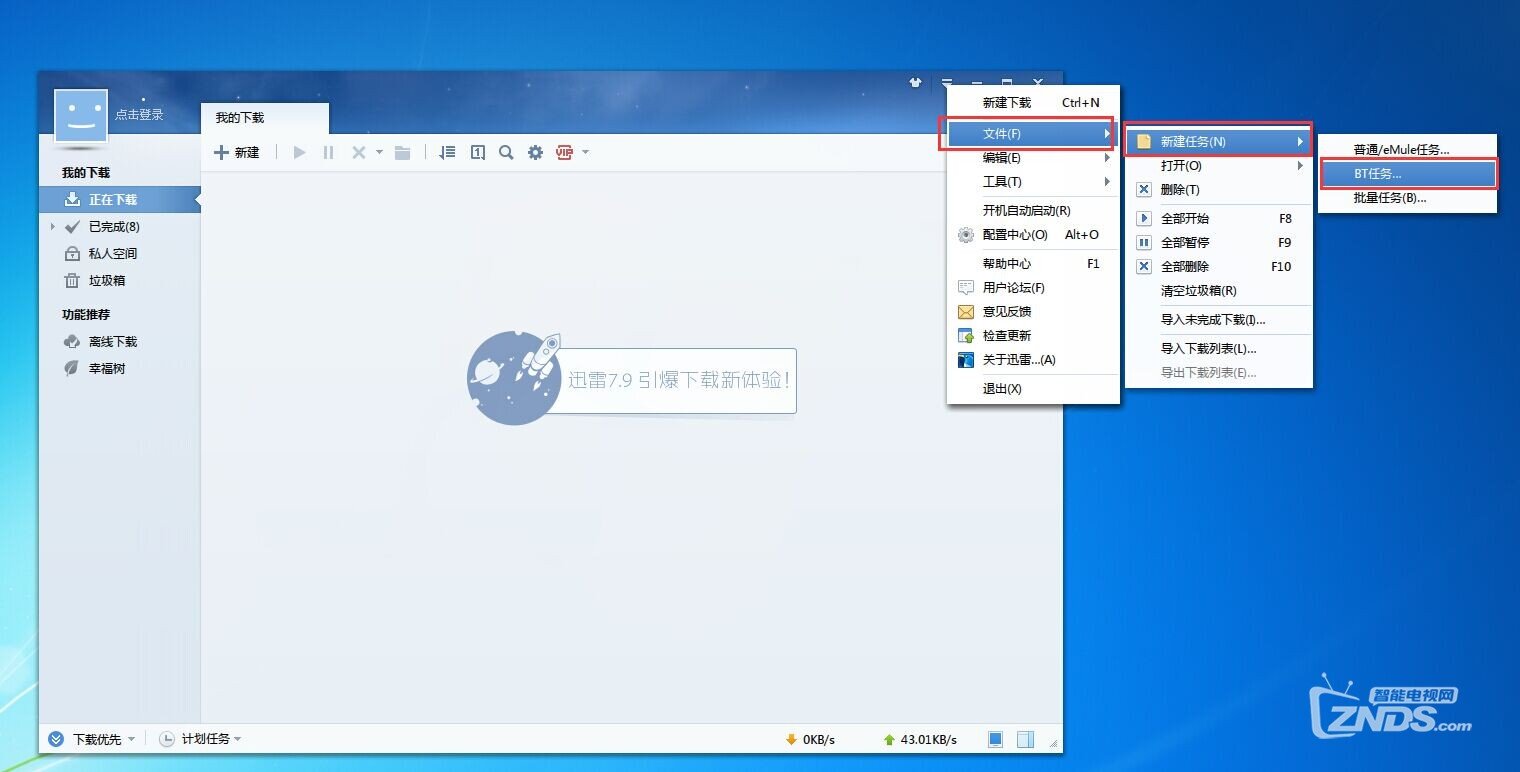Click the main menu icon in title bar

point(946,83)
